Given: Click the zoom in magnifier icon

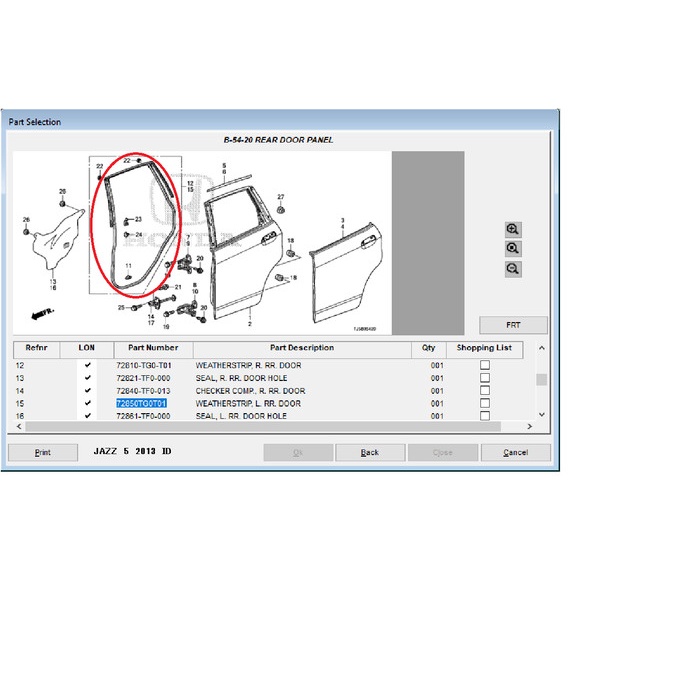Looking at the screenshot, I should coord(513,229).
